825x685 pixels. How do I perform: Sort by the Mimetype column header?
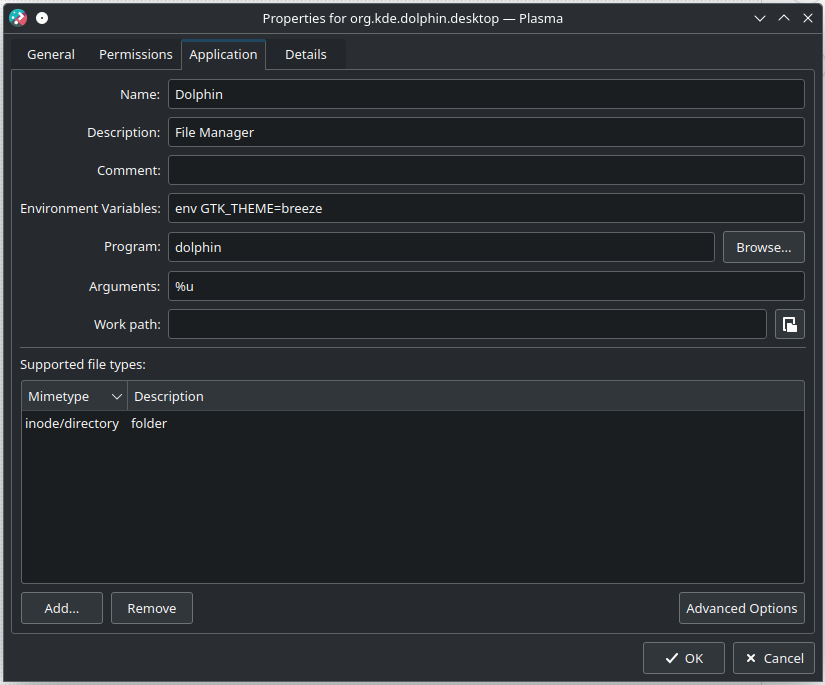click(74, 396)
